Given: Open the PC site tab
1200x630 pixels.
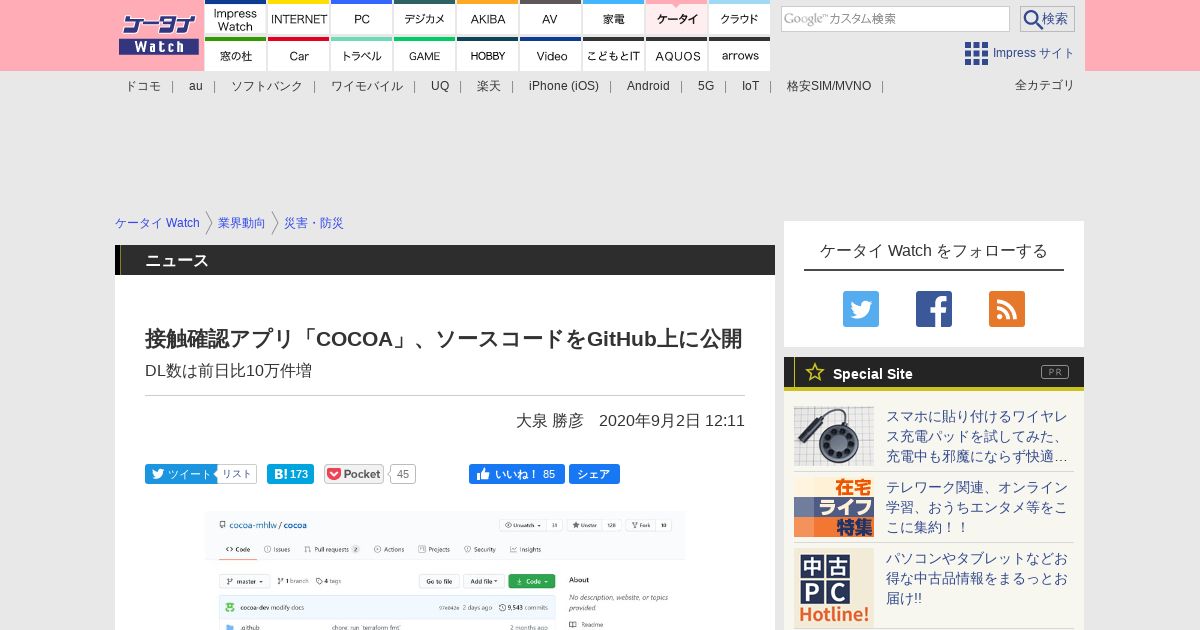Looking at the screenshot, I should 362,19.
